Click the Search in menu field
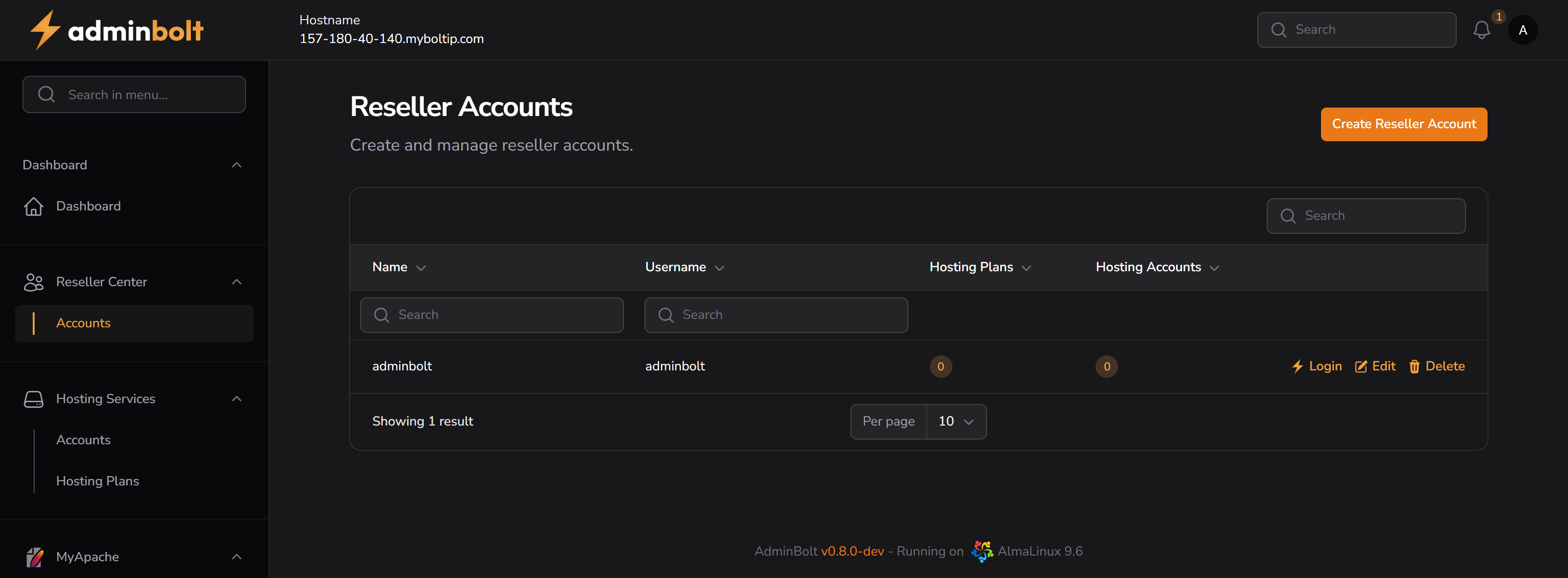 click(x=134, y=94)
